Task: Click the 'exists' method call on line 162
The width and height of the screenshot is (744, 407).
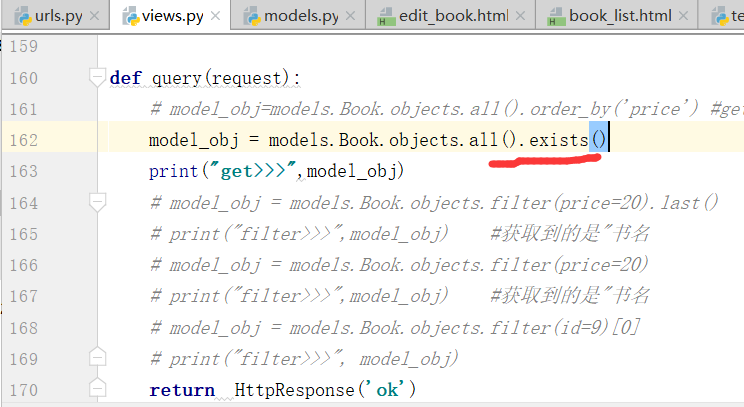Action: (558, 140)
